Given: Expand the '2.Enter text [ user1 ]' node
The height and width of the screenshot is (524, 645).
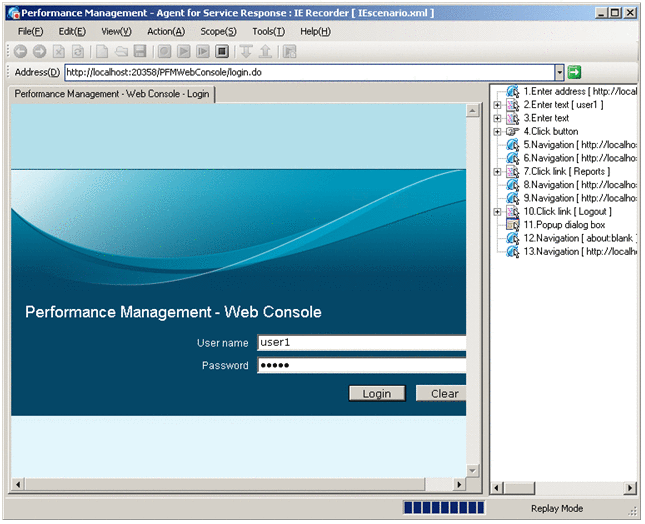Looking at the screenshot, I should coord(497,105).
